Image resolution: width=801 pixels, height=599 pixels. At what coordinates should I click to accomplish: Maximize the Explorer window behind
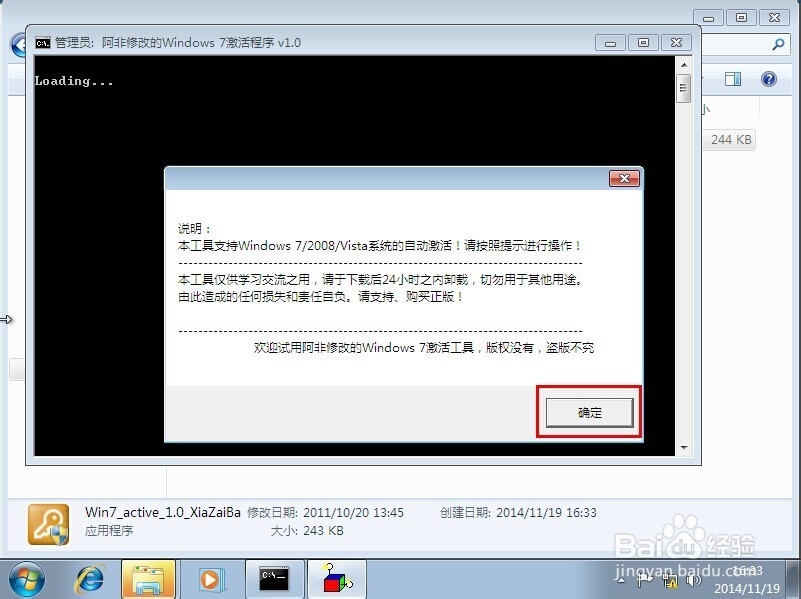click(741, 18)
